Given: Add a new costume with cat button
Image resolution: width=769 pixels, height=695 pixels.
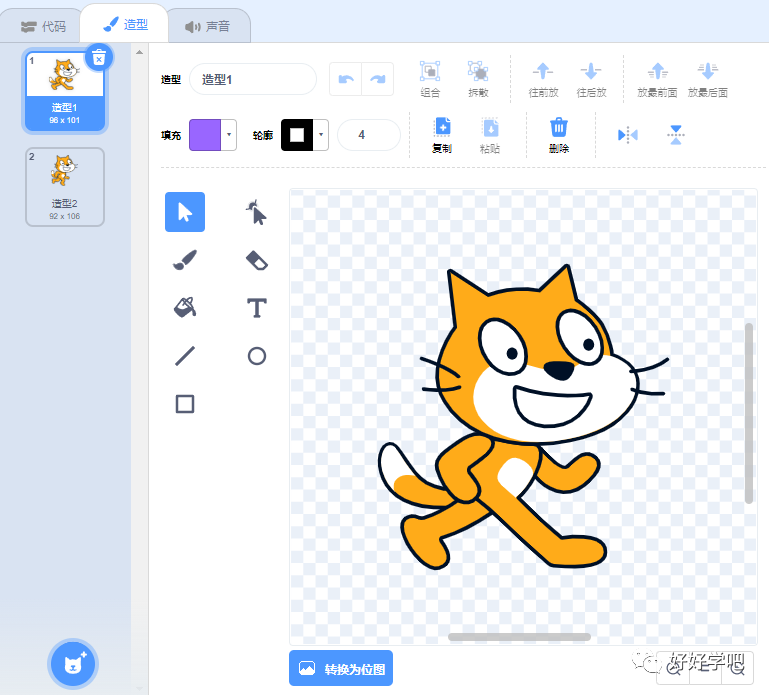Looking at the screenshot, I should coord(73,664).
